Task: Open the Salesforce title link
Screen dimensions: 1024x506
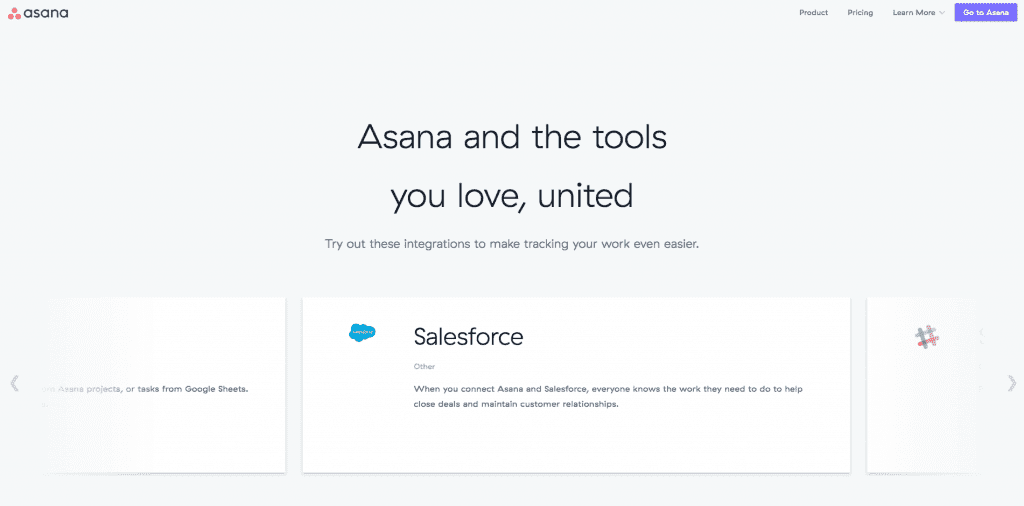Action: pos(468,337)
